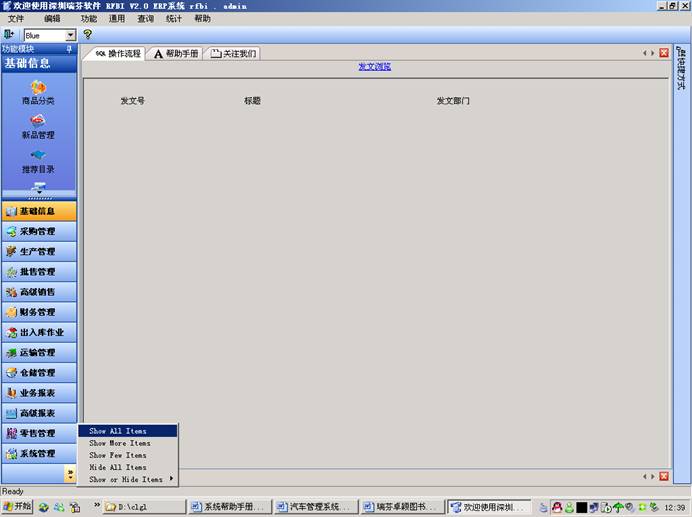This screenshot has width=692, height=517.
Task: Switch to the 关注我们 tab
Action: coord(232,53)
